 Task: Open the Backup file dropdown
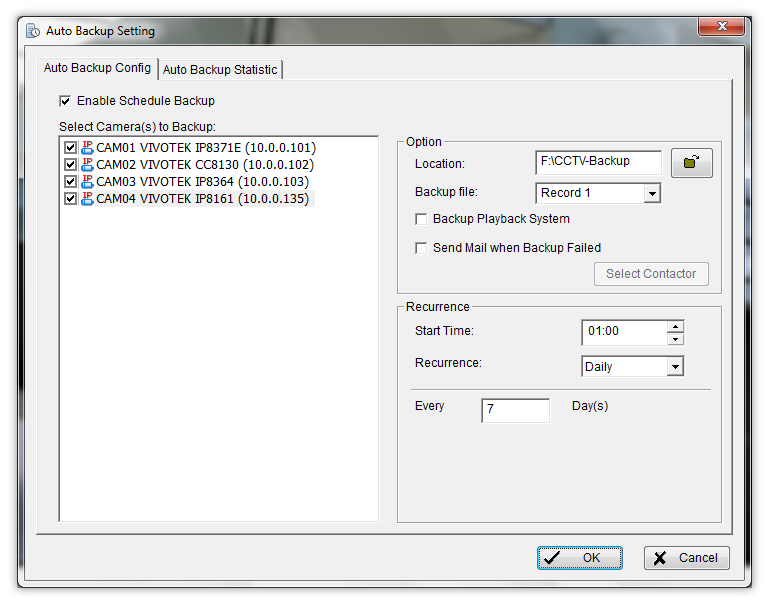(652, 193)
